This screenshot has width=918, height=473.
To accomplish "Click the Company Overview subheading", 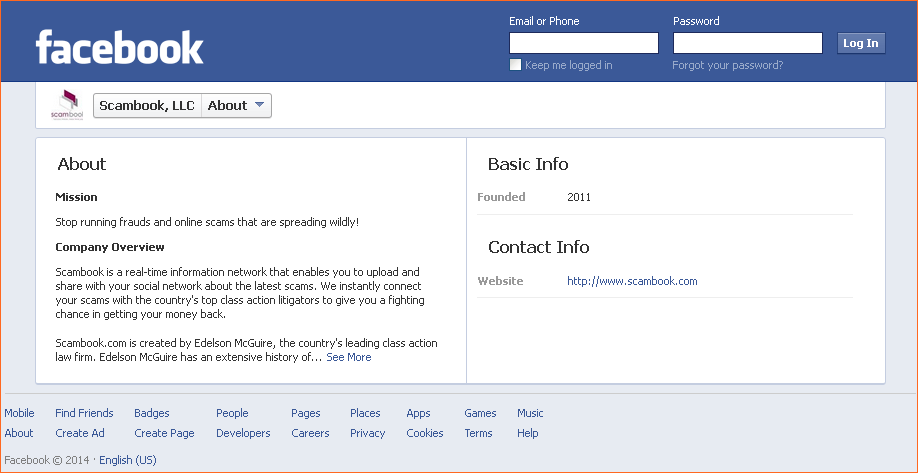I will [x=110, y=247].
